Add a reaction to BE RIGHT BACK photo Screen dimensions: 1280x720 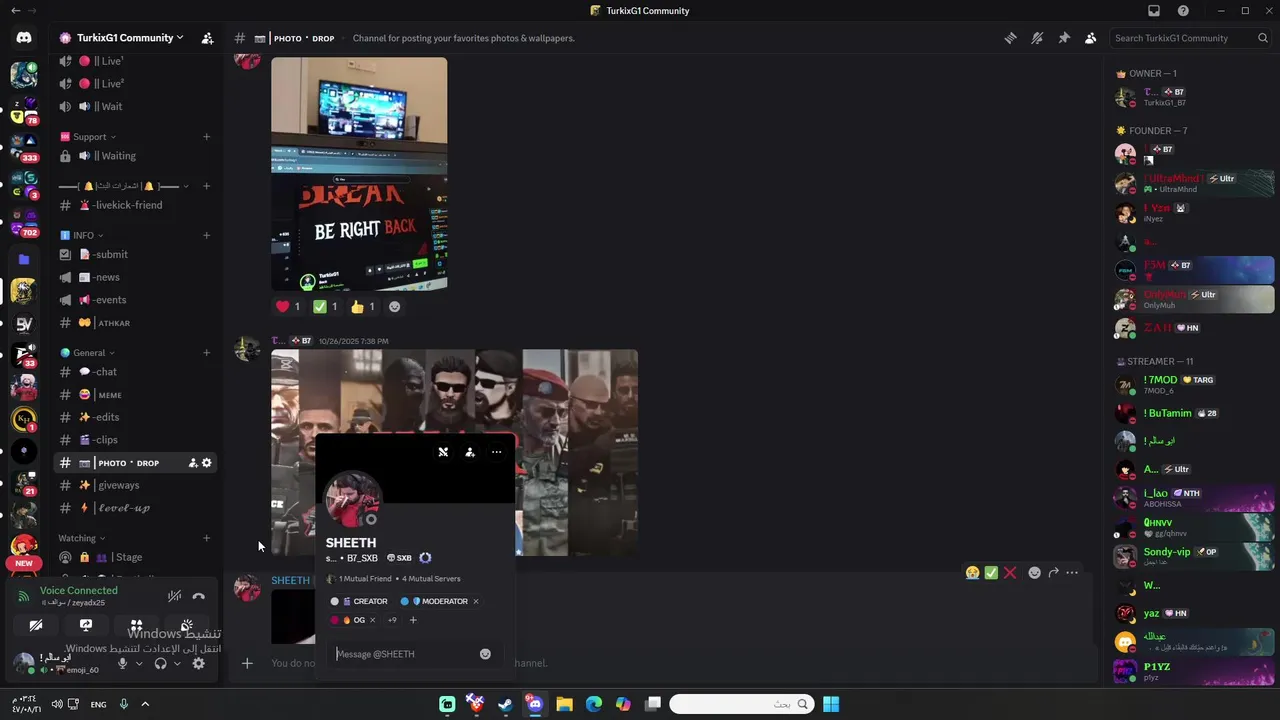pos(394,307)
